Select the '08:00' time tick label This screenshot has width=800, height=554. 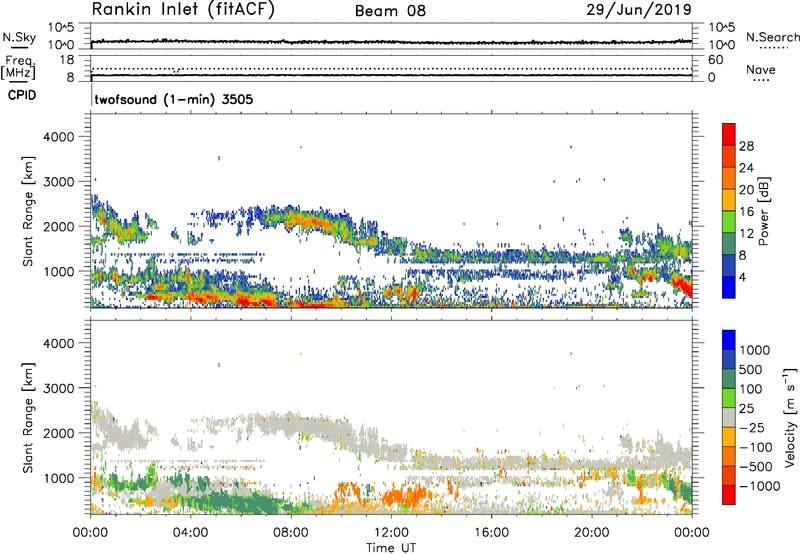point(291,533)
